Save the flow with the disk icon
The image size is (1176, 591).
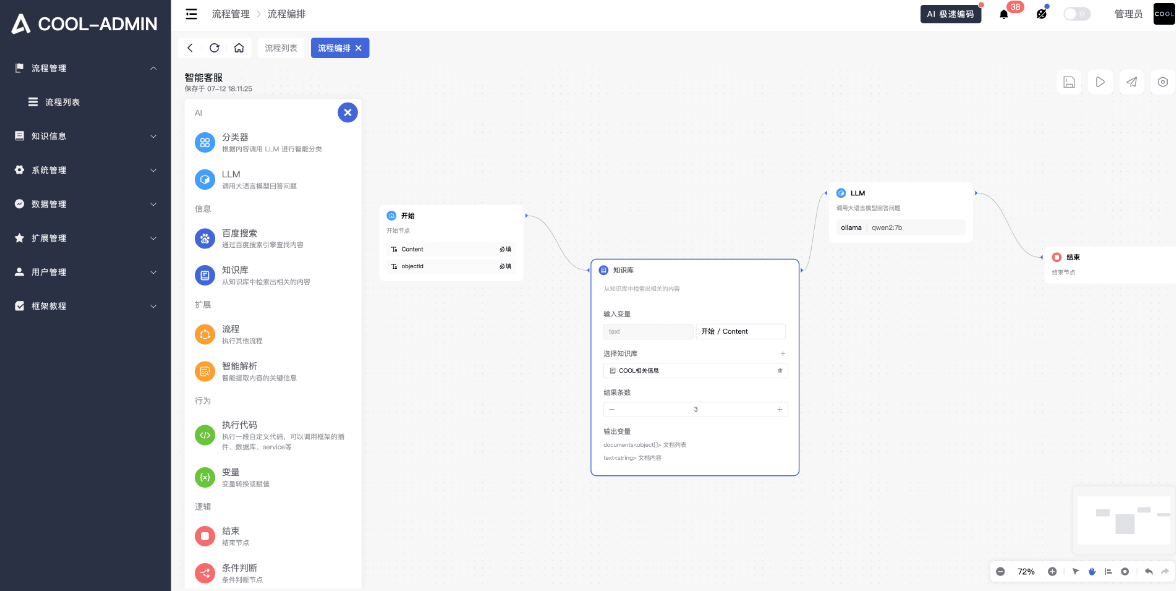point(1070,82)
